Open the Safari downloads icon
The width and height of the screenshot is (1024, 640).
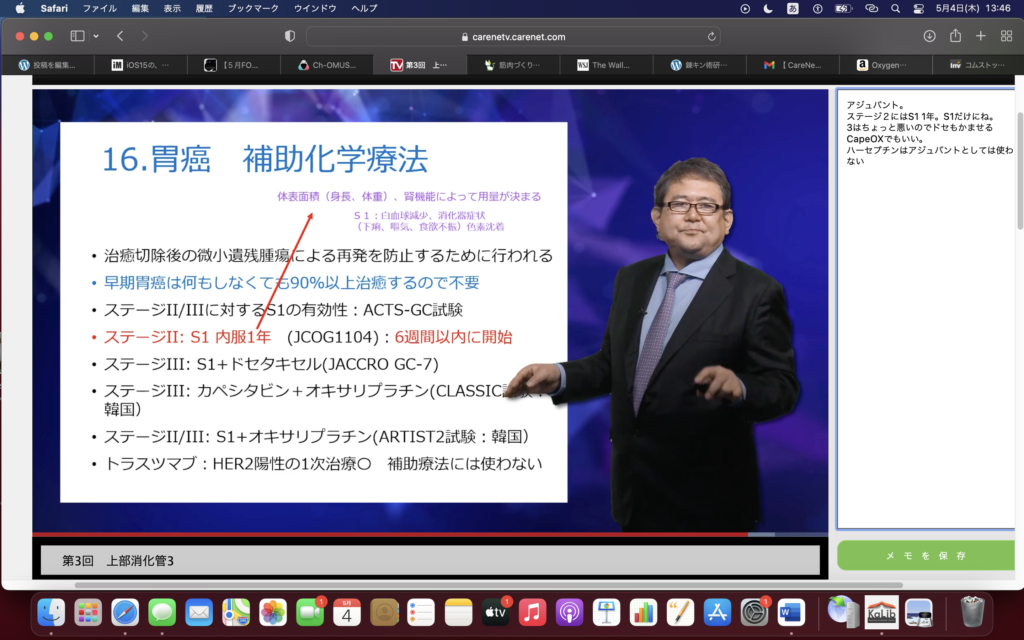coord(929,36)
